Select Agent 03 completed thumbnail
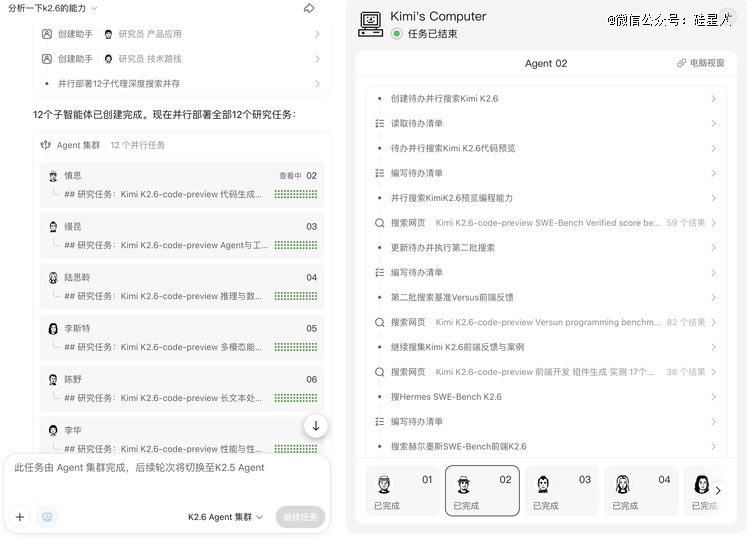 [561, 491]
